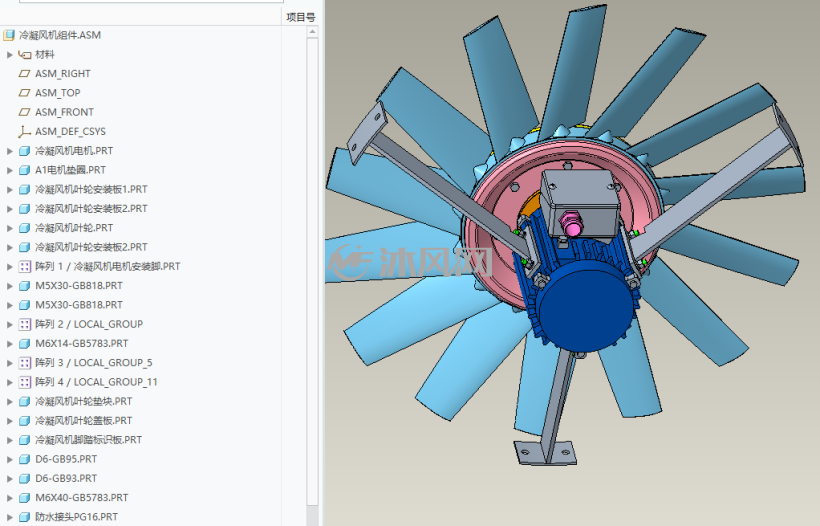Click the part icon of A1电机垫圈.PRT
The image size is (820, 526).
[x=25, y=170]
